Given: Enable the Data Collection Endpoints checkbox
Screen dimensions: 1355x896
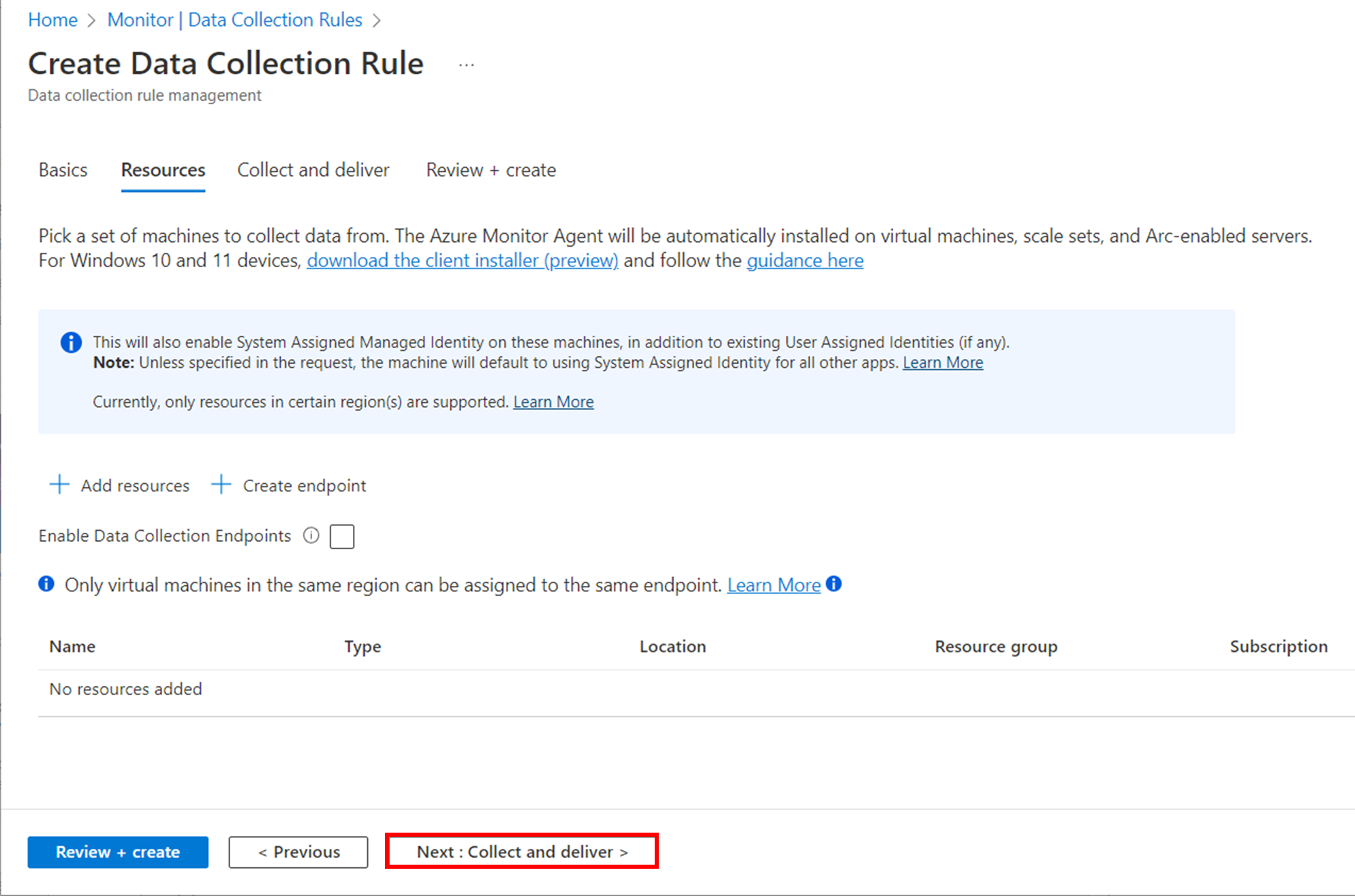Looking at the screenshot, I should (342, 536).
